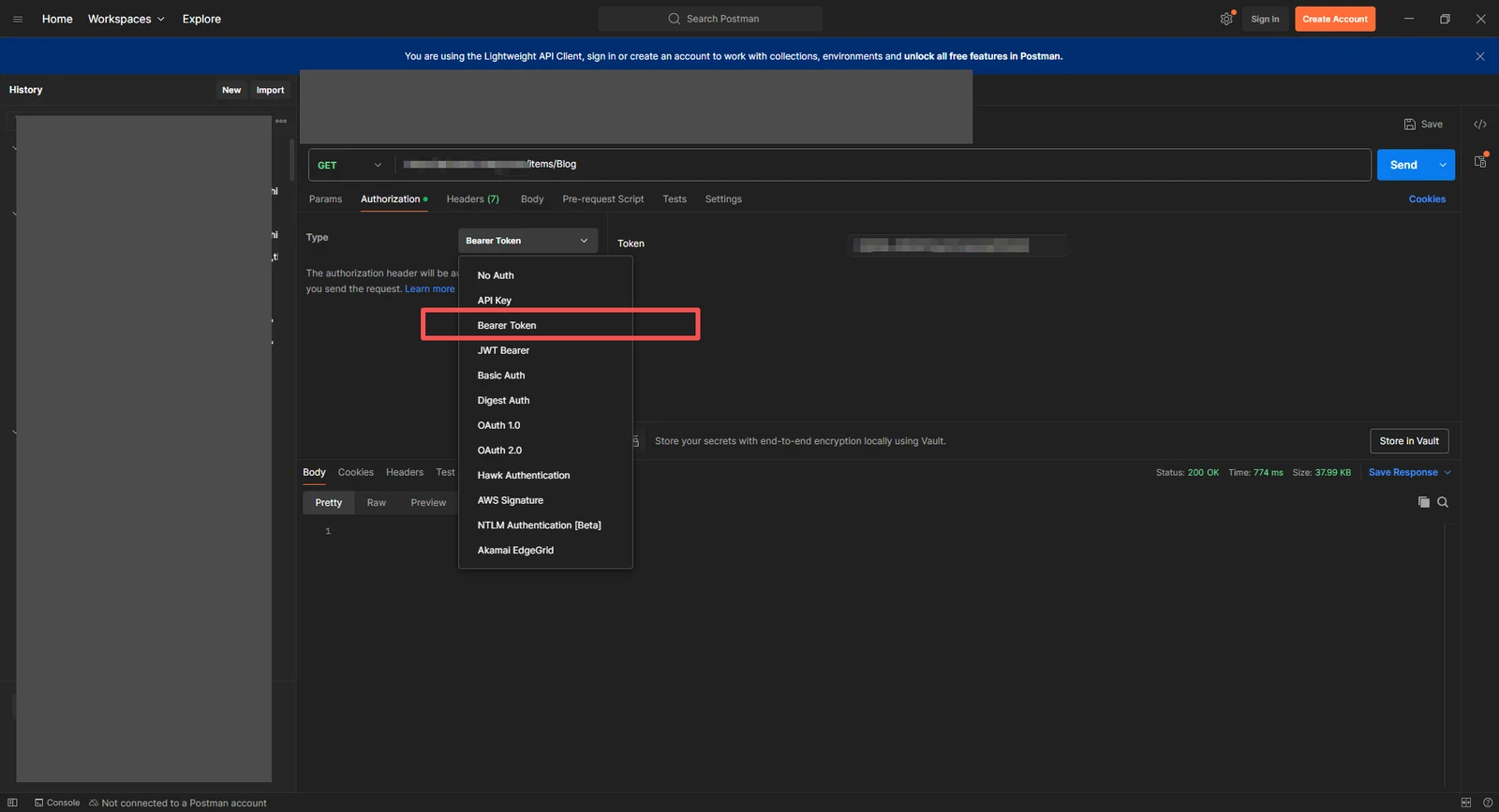Screen dimensions: 1499x812
Task: Open the response Cookies tab
Action: (356, 473)
